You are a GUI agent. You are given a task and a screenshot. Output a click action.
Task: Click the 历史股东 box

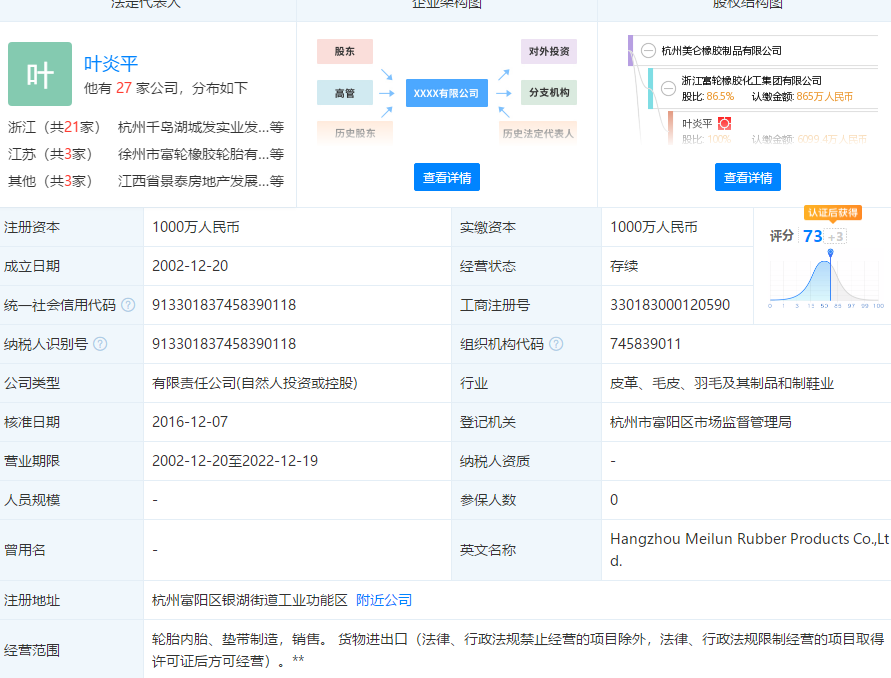point(355,133)
